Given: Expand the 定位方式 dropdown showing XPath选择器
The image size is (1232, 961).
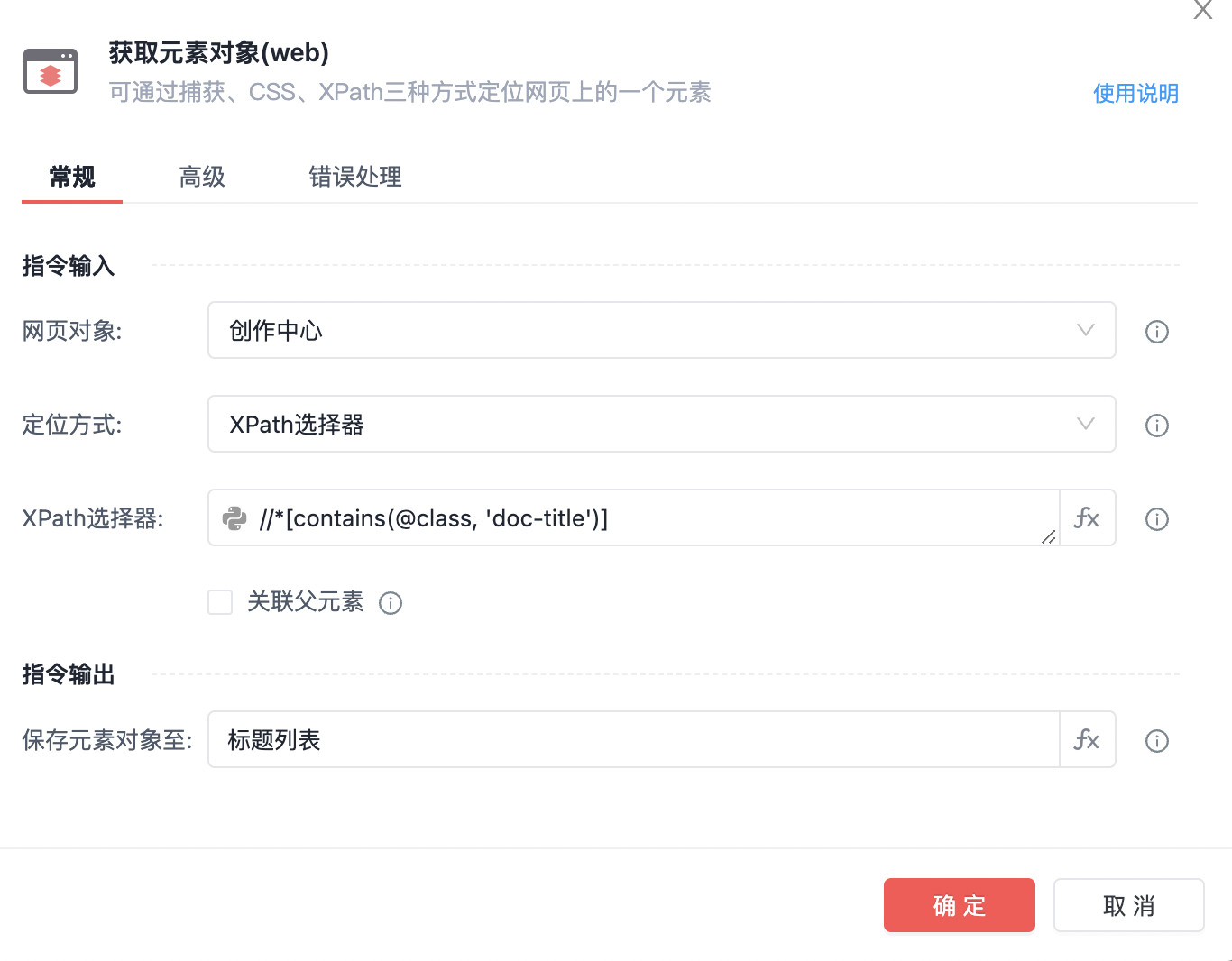Looking at the screenshot, I should [x=661, y=424].
